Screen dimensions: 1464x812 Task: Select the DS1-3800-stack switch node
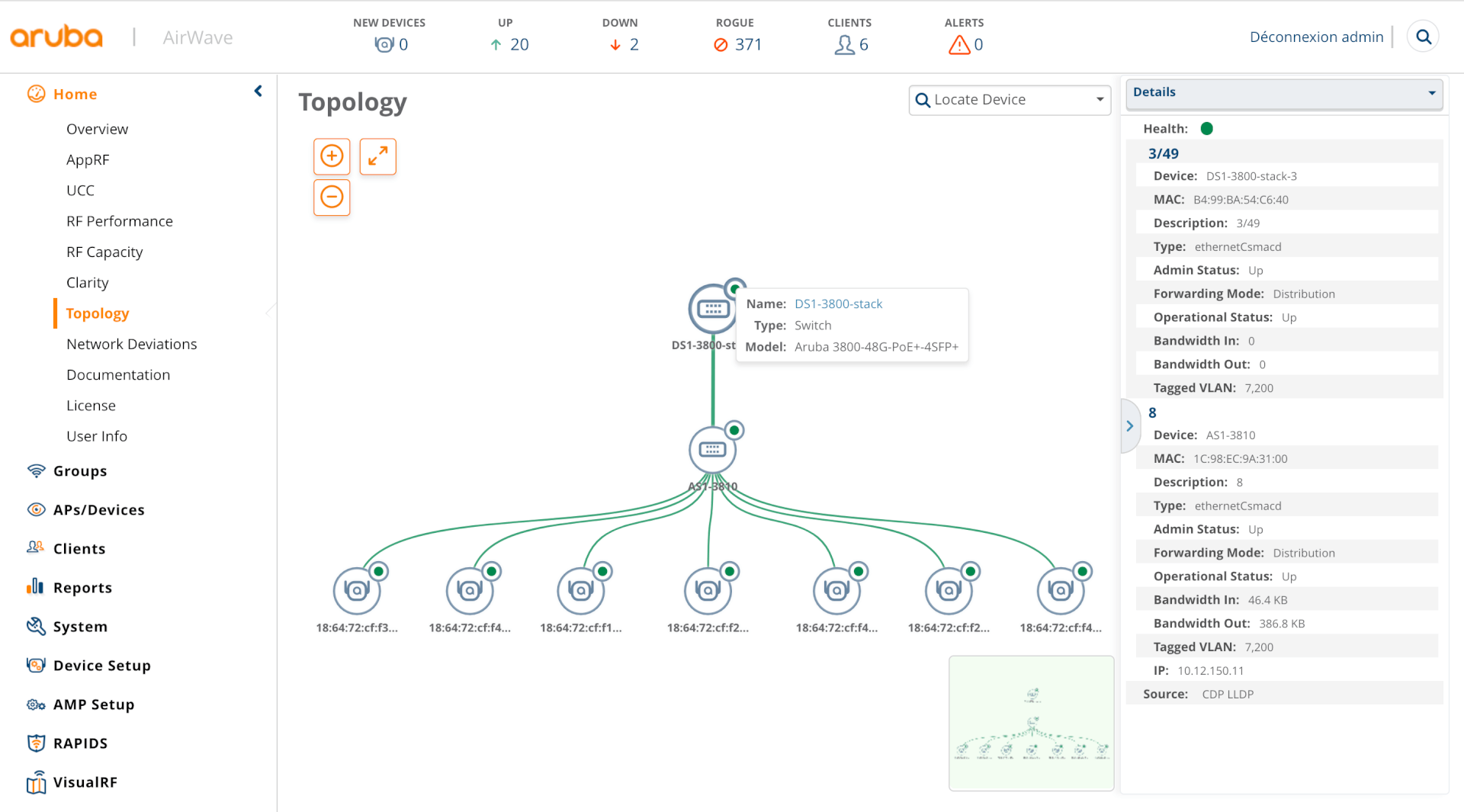point(711,309)
